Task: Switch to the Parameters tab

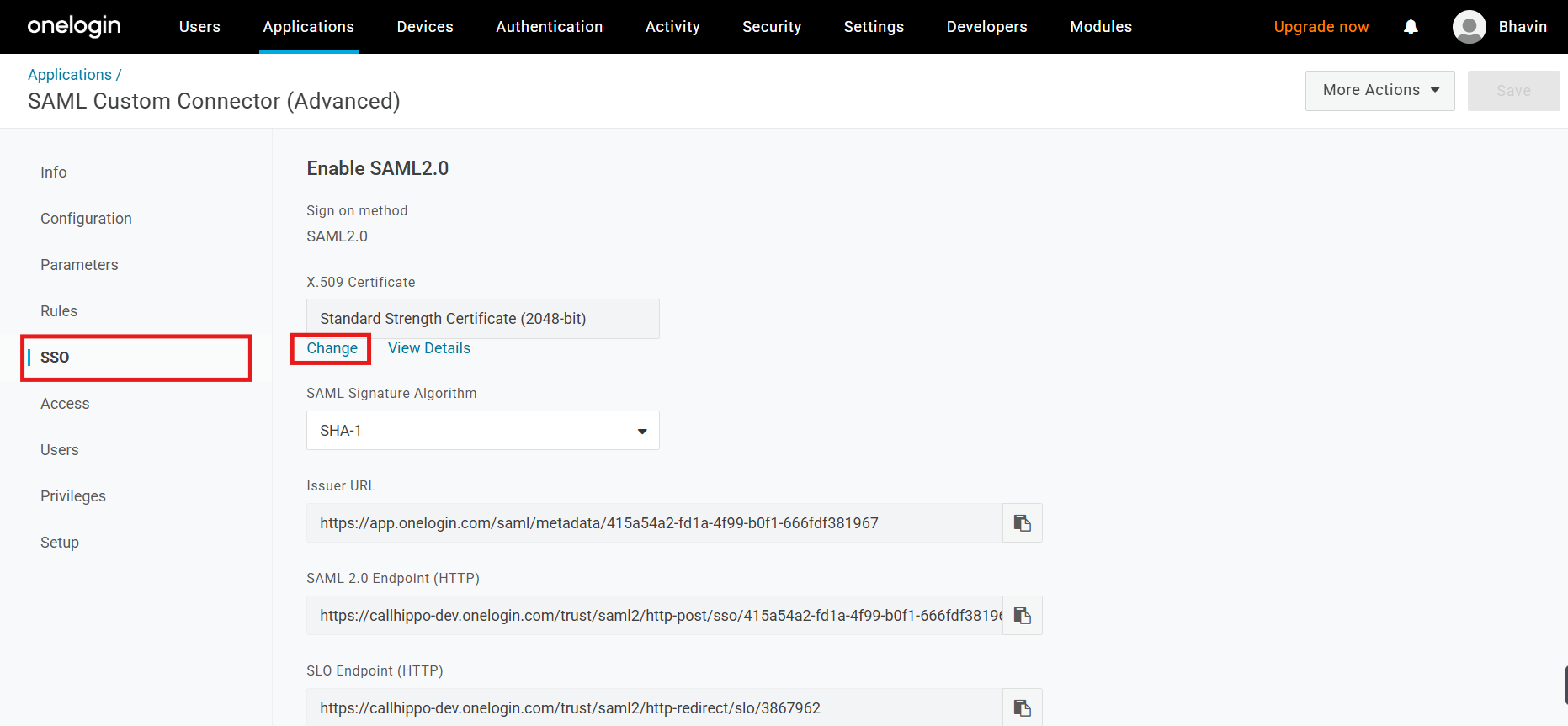Action: coord(79,265)
